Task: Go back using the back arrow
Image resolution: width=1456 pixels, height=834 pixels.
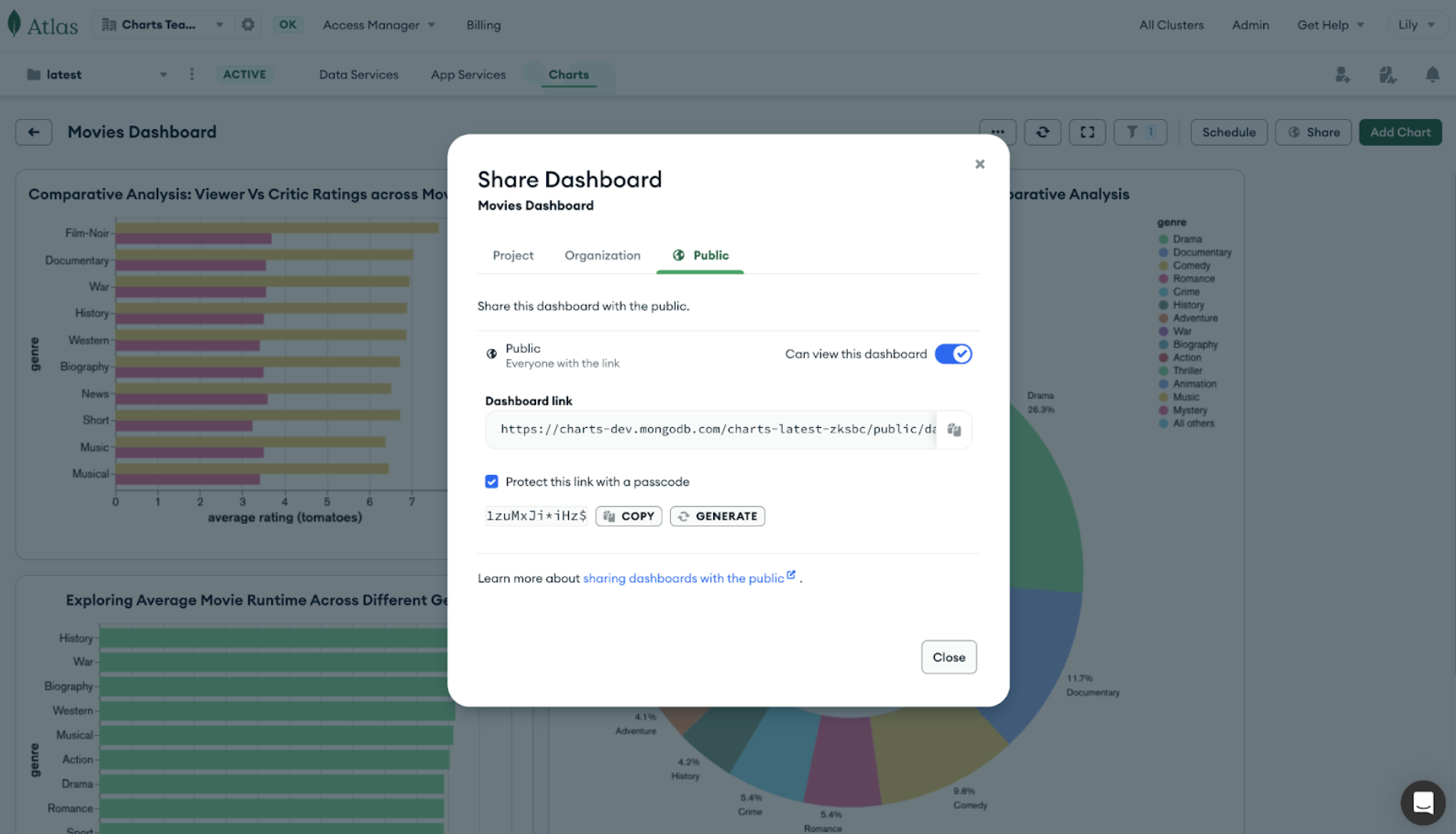Action: click(33, 132)
